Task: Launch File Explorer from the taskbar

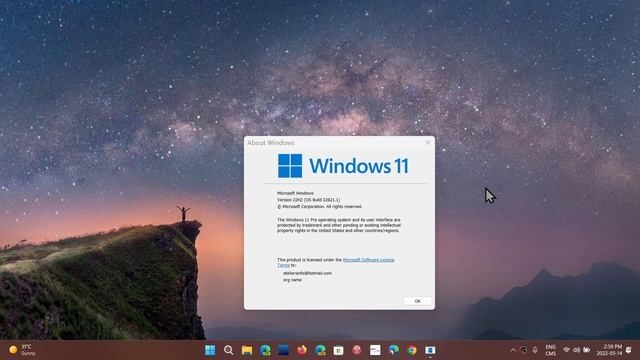Action: [247, 350]
